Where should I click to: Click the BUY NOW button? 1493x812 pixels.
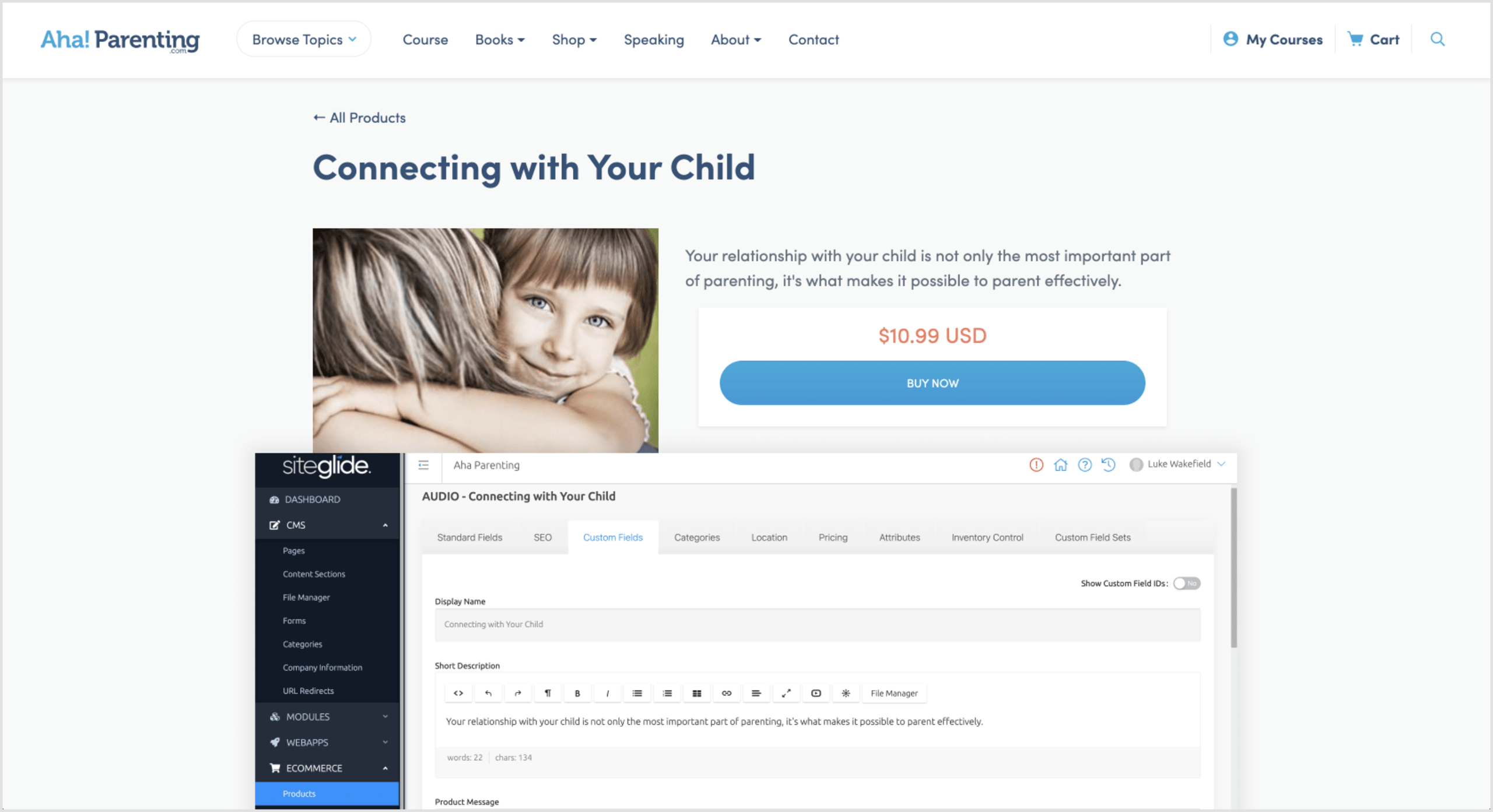[932, 382]
